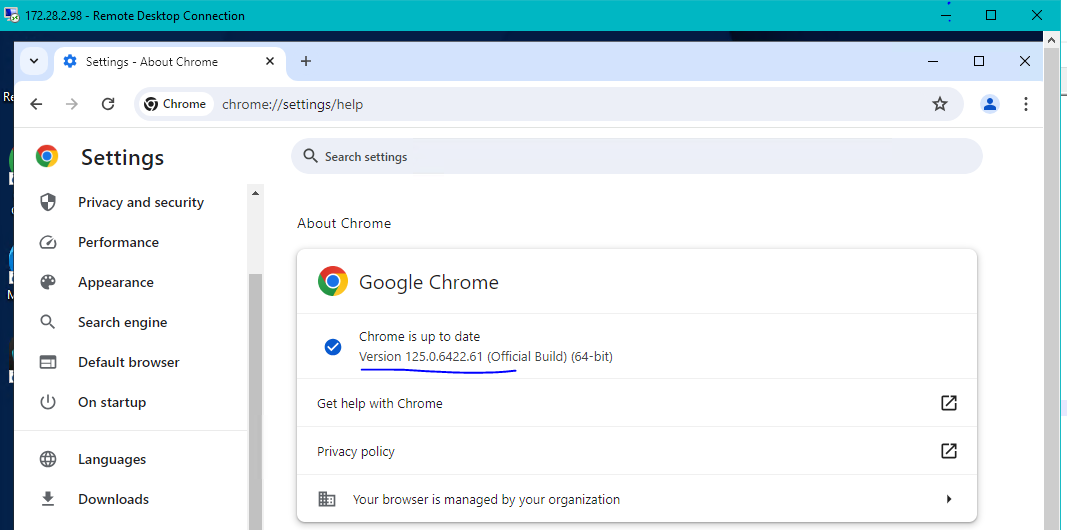Click the forward navigation arrow
1067x530 pixels.
coord(71,104)
